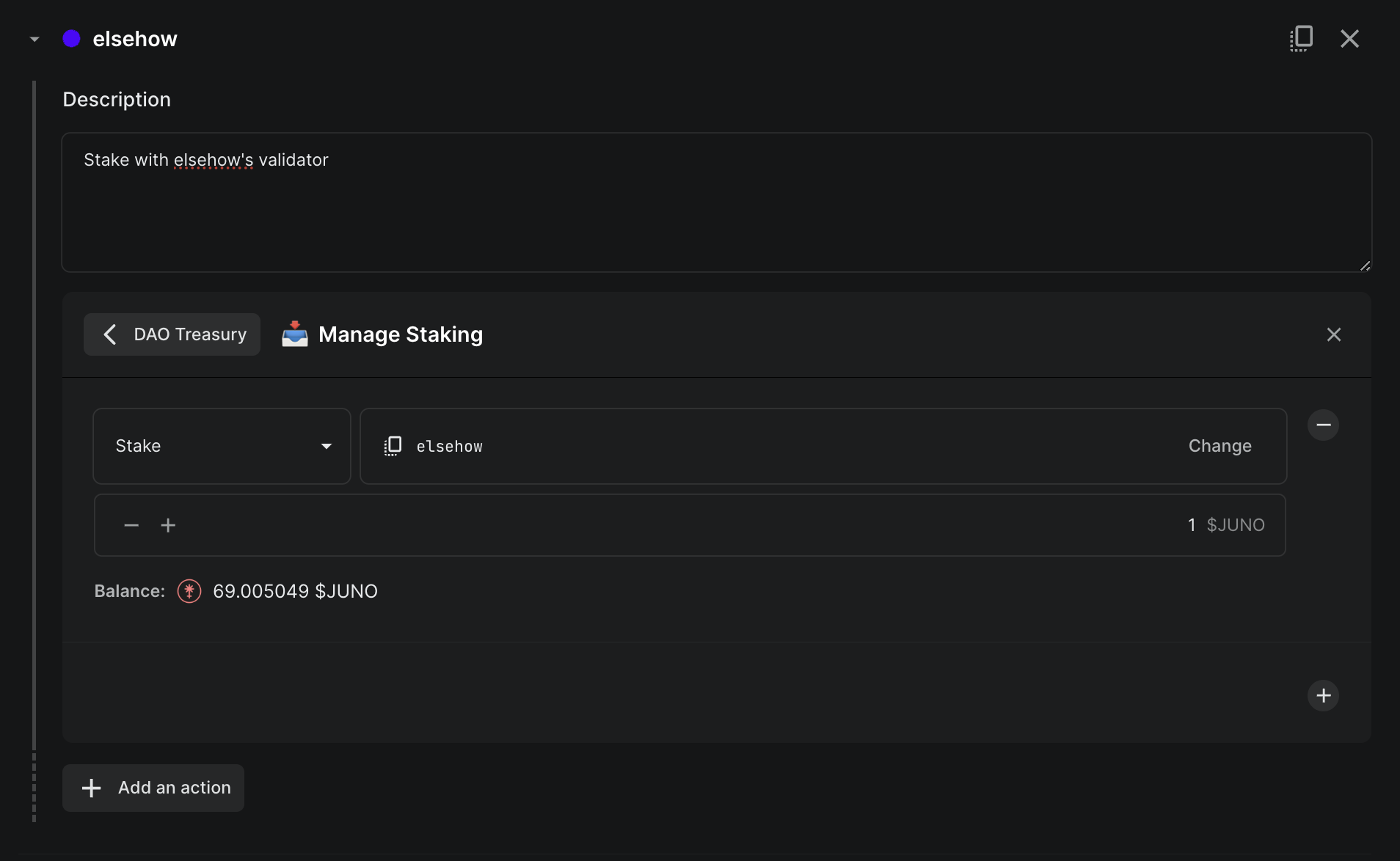Close the Manage Staking action

click(1333, 334)
